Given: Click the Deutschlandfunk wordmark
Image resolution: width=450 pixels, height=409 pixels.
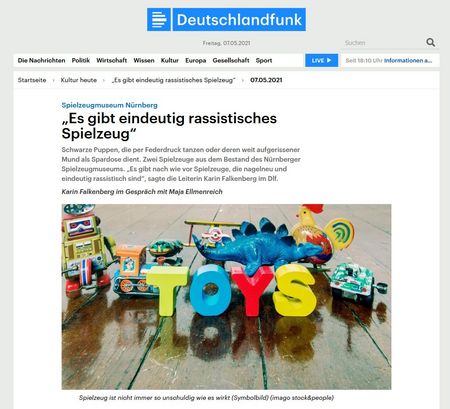Looking at the screenshot, I should (239, 20).
